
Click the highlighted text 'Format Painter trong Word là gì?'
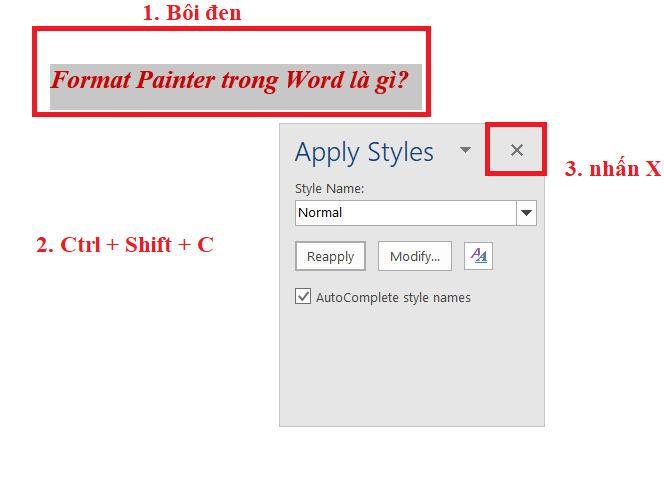[x=230, y=80]
